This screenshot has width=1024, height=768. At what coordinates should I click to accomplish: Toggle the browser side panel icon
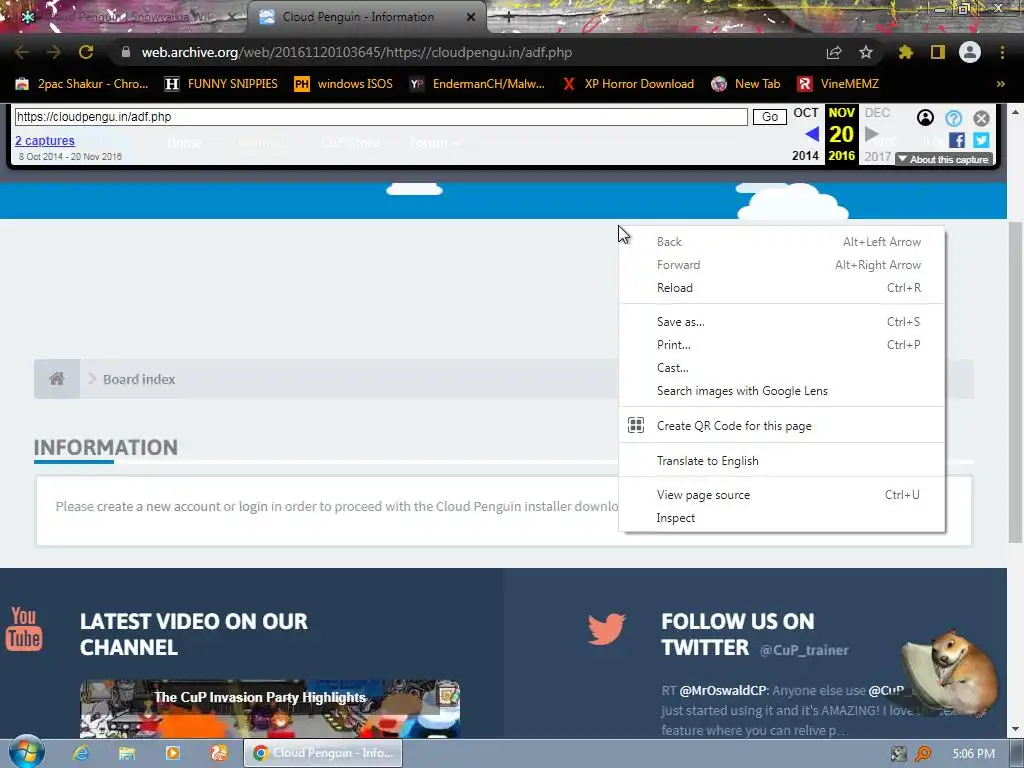pos(938,52)
